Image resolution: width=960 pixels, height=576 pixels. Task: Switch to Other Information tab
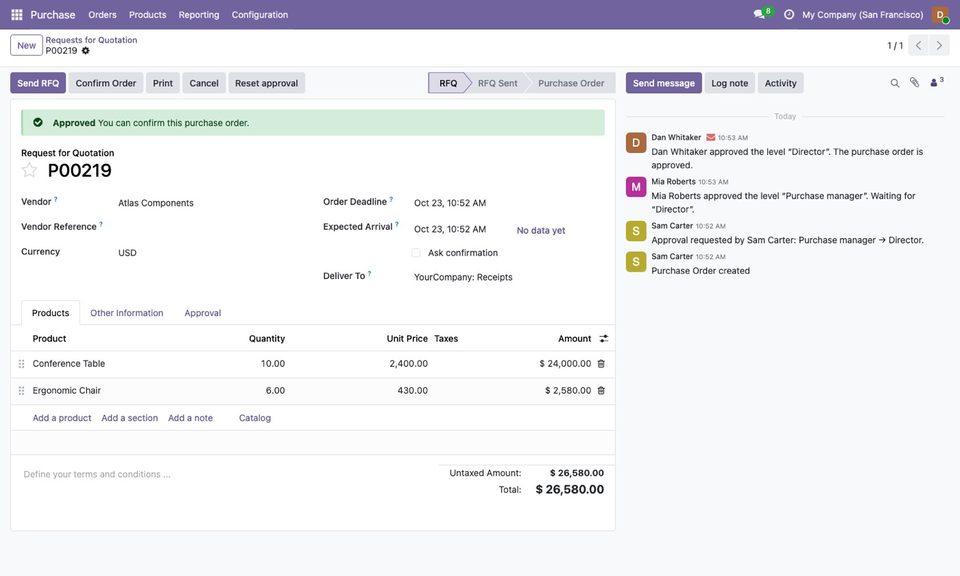tap(127, 313)
